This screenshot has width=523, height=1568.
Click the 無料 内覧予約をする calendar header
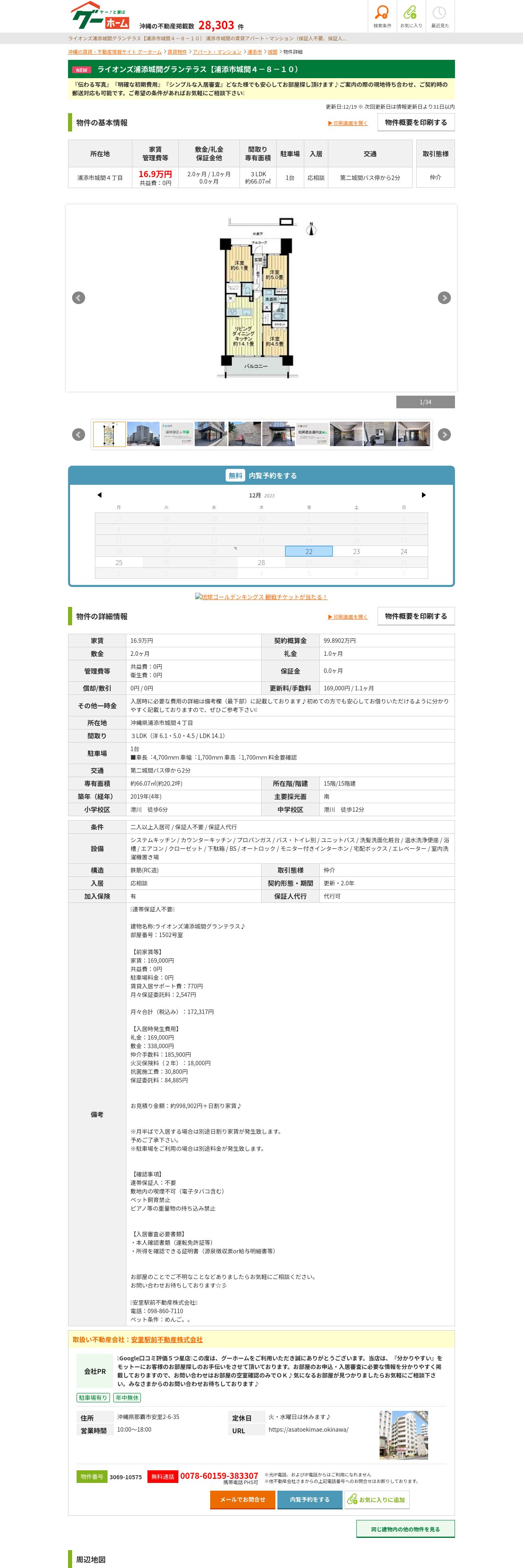[261, 475]
